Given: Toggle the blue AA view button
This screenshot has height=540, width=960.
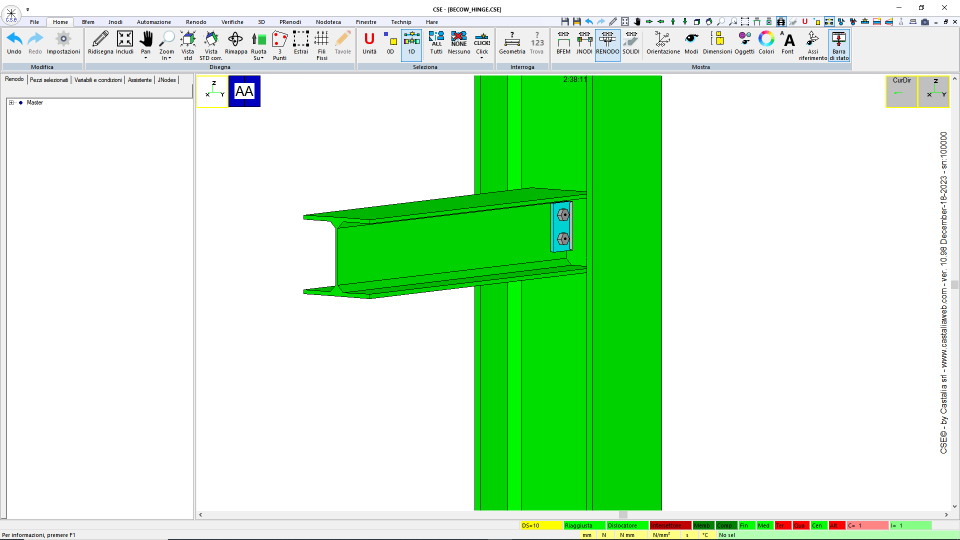Looking at the screenshot, I should click(x=244, y=91).
